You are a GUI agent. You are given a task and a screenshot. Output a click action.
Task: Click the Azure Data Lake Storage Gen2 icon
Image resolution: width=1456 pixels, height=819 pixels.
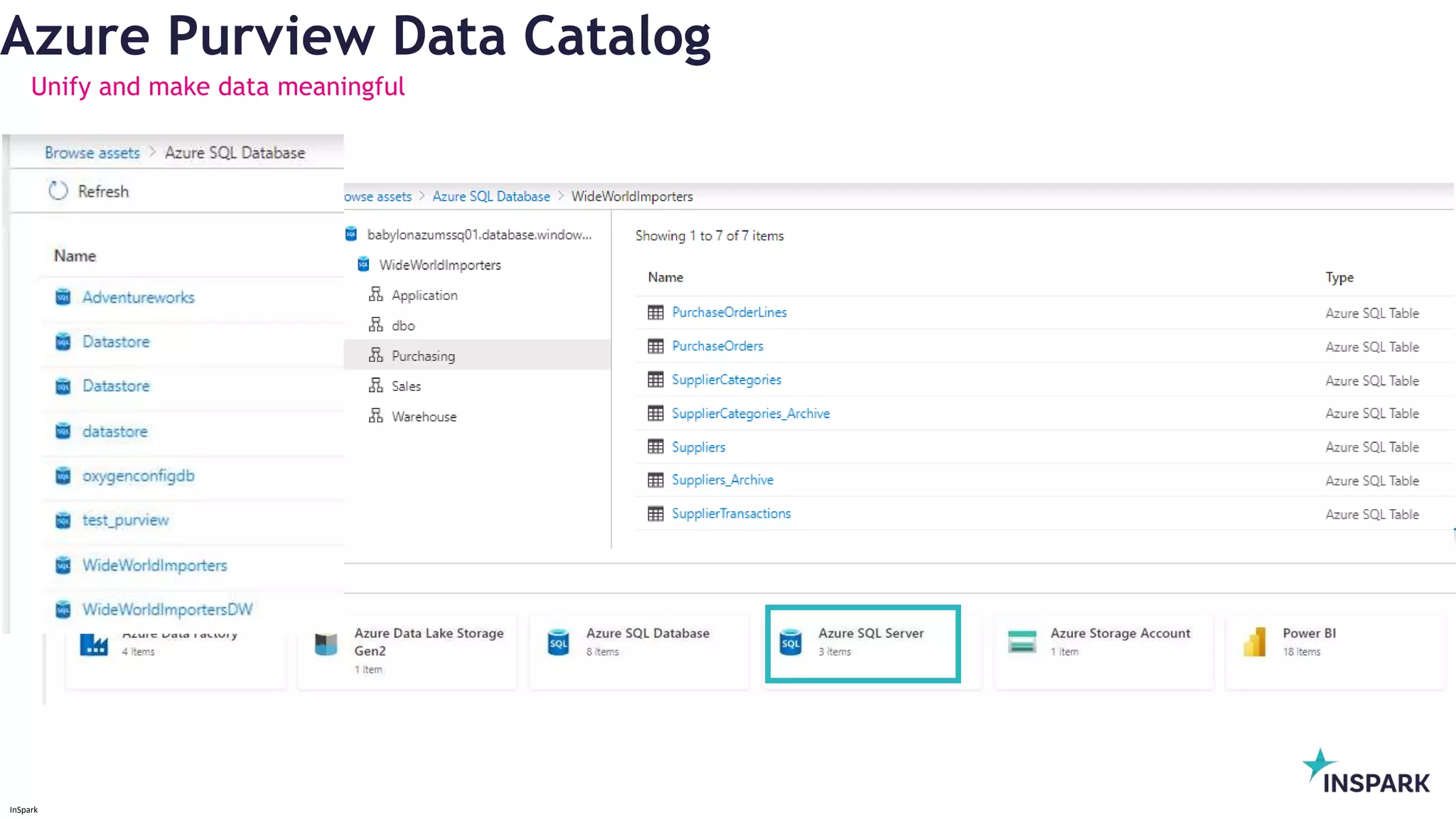point(326,644)
